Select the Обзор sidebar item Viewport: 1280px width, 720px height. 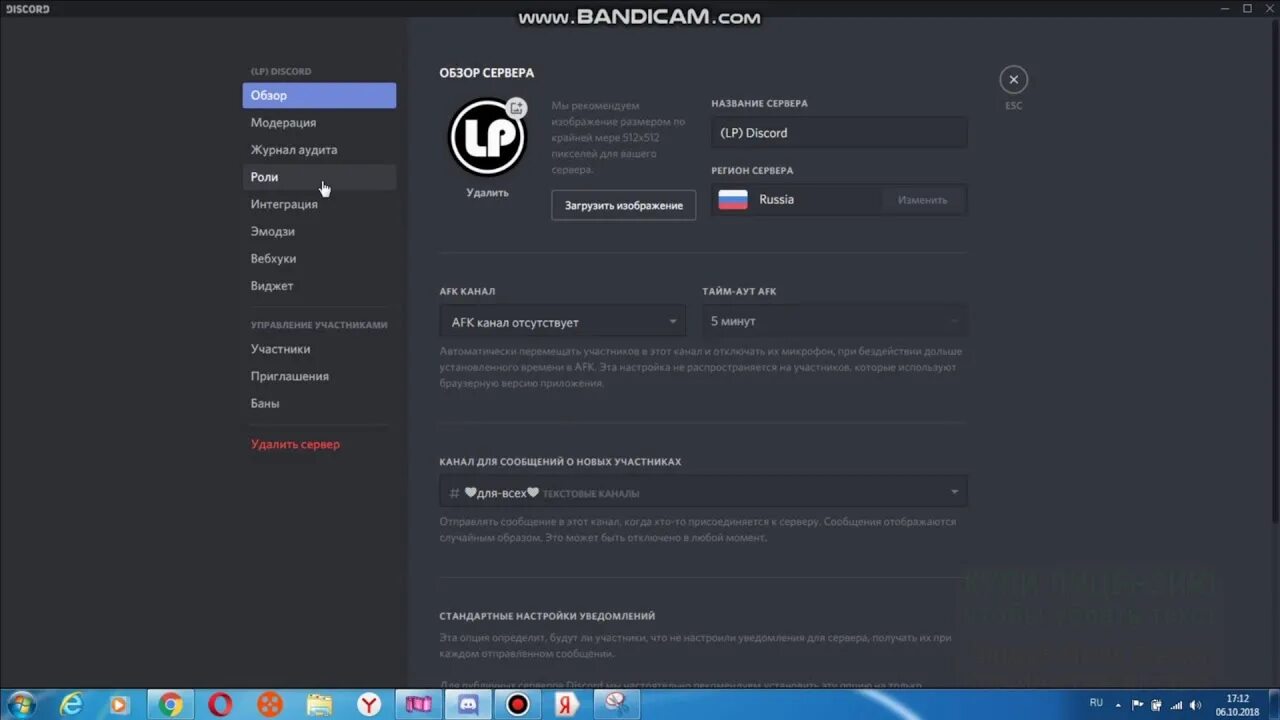(x=319, y=95)
